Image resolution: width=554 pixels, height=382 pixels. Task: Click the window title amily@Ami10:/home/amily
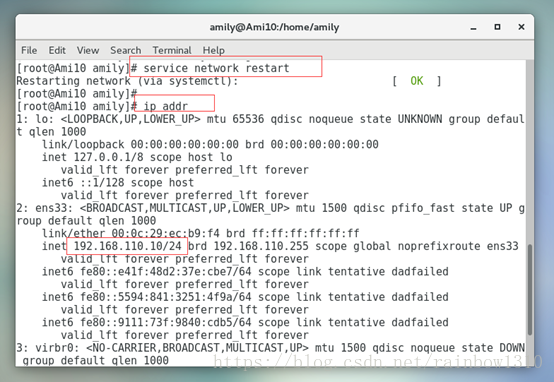click(275, 27)
